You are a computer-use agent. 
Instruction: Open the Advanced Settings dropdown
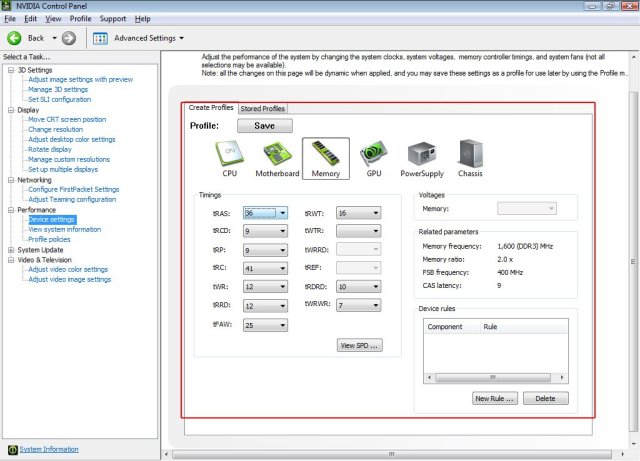pyautogui.click(x=182, y=38)
